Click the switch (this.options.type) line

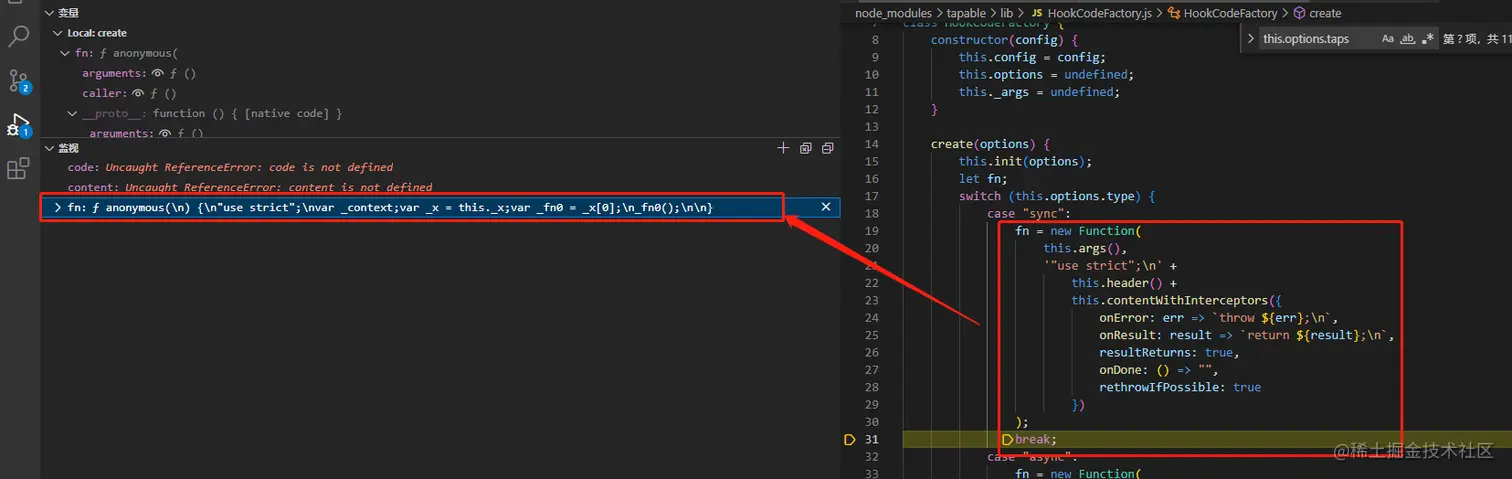point(1059,196)
